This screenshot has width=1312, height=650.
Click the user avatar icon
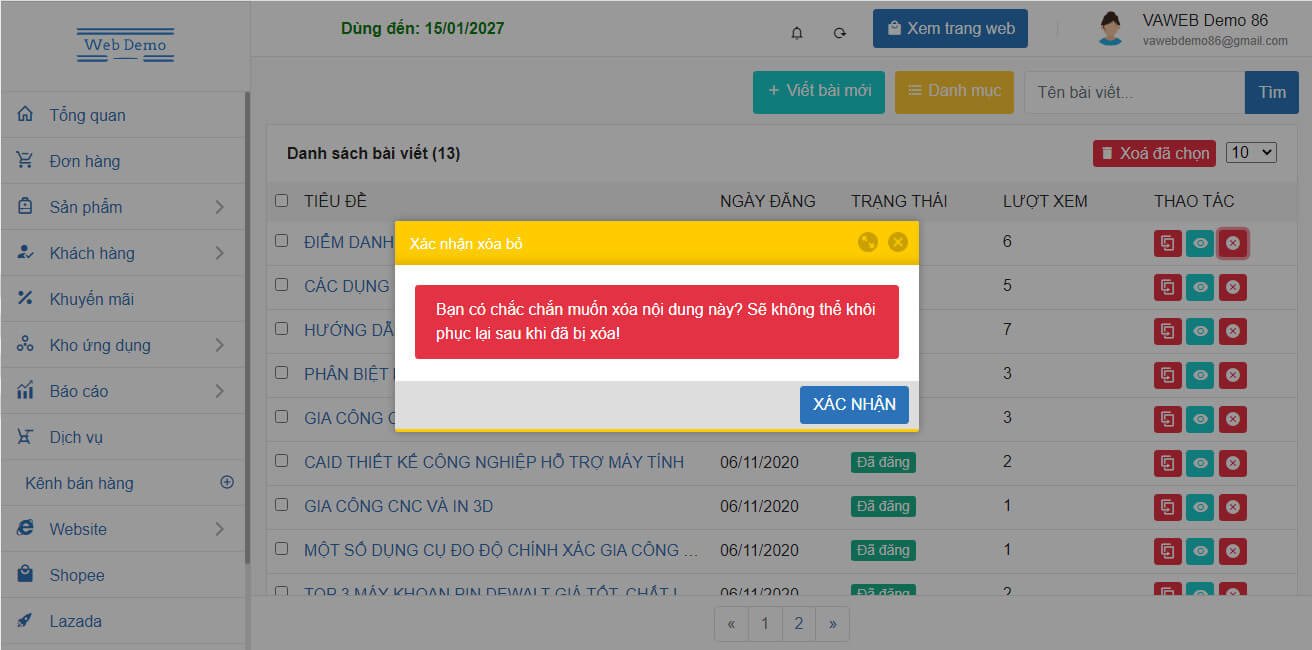pyautogui.click(x=1110, y=28)
